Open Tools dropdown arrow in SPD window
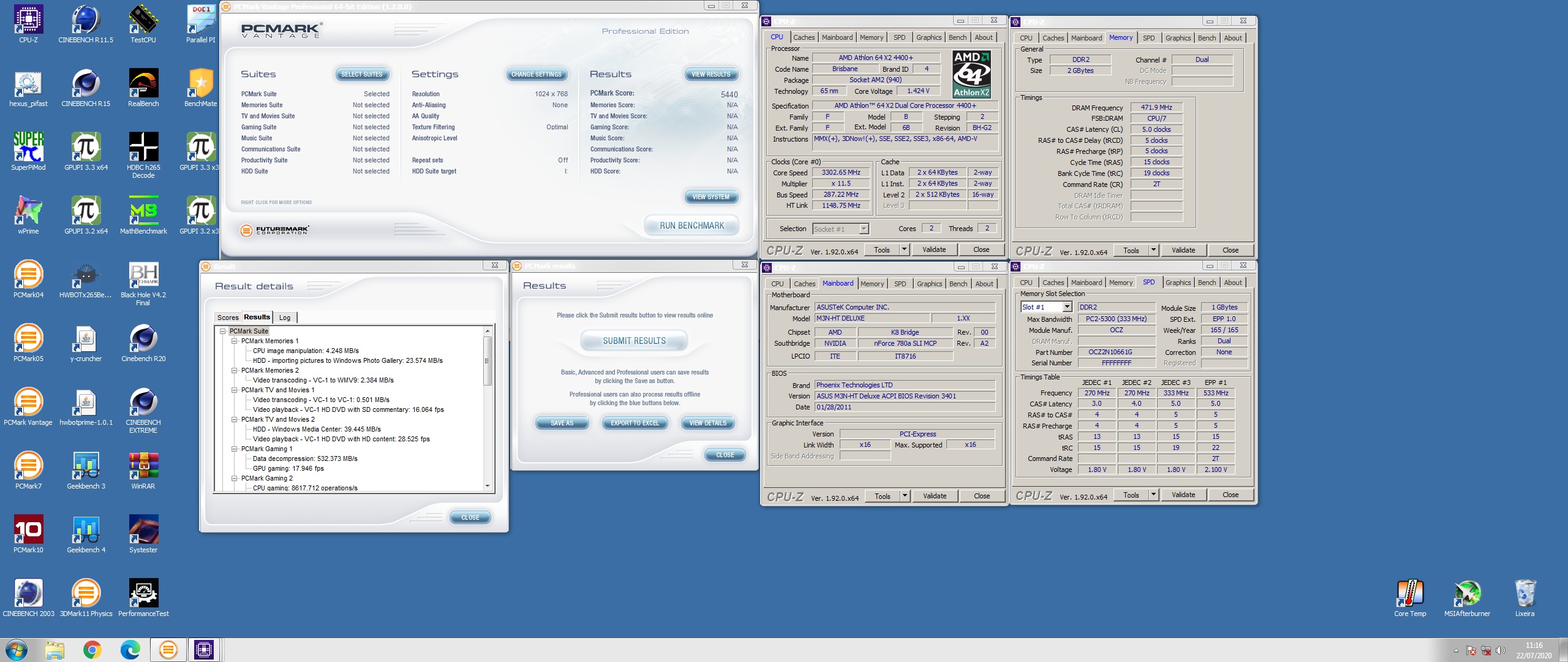Viewport: 1568px width, 662px height. click(x=1153, y=495)
